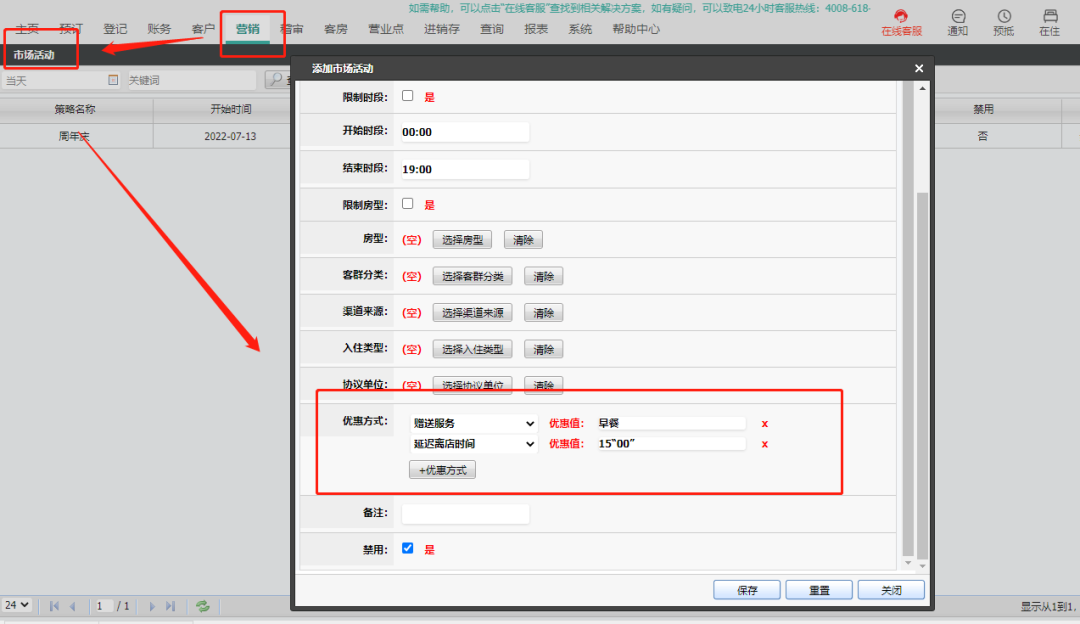The width and height of the screenshot is (1080, 624).
Task: Click the 重置 reset button
Action: point(819,590)
